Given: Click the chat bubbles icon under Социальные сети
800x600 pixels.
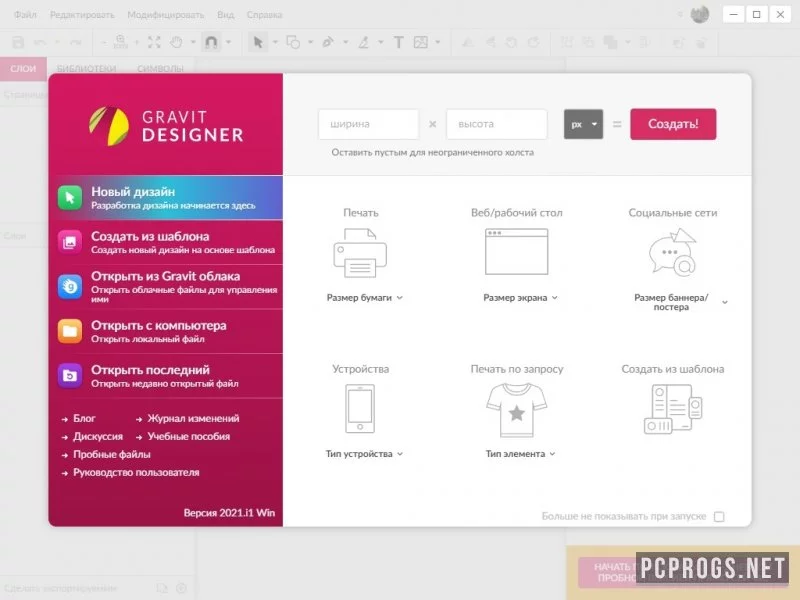Looking at the screenshot, I should tap(672, 252).
